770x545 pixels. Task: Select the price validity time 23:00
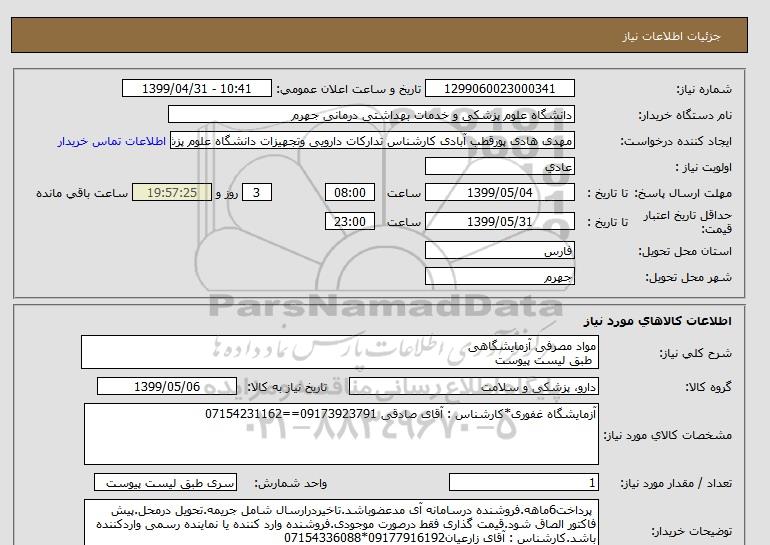(350, 221)
